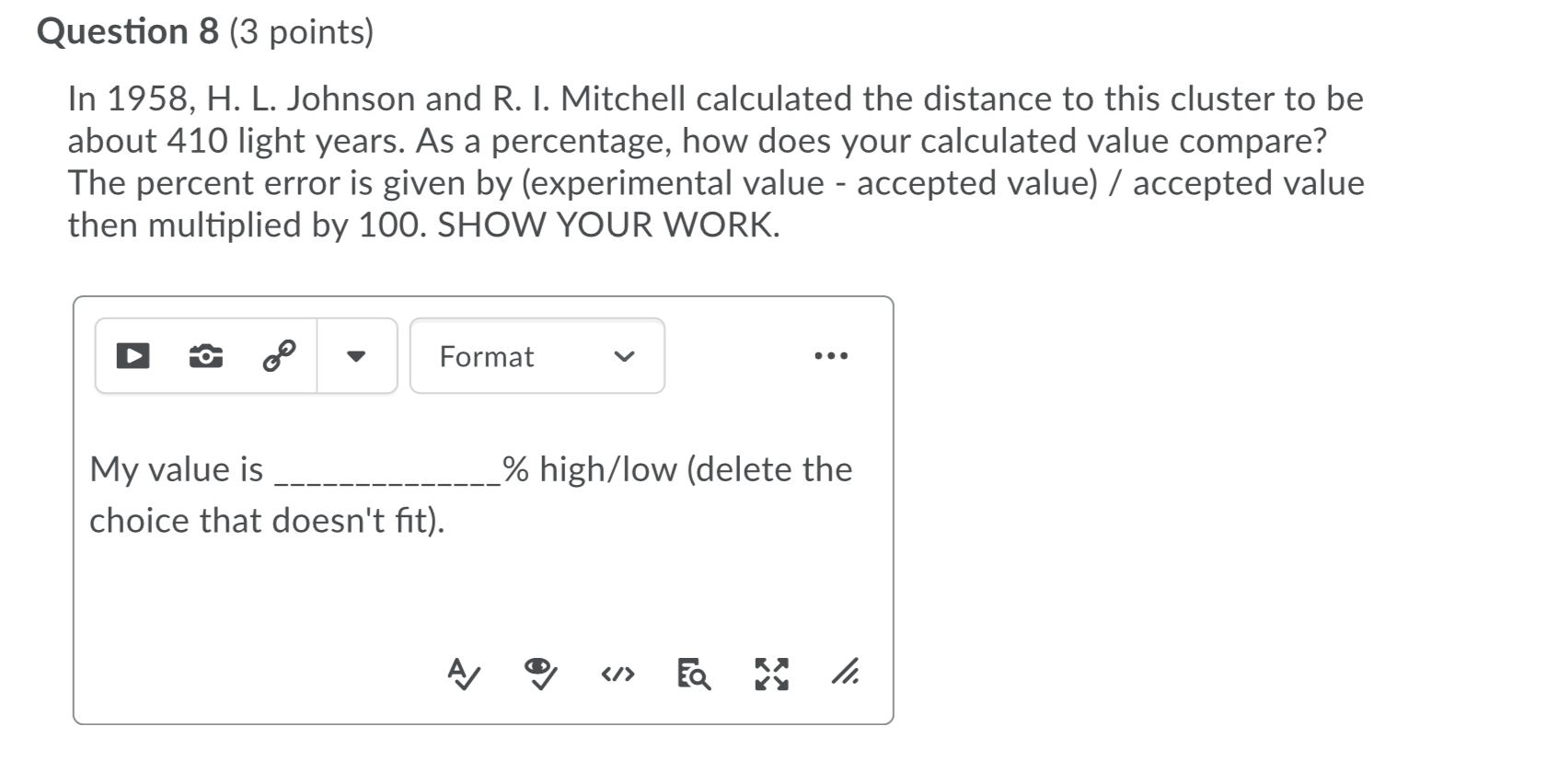Open the Format paragraph style menu
This screenshot has width=1559, height=784.
(x=537, y=357)
